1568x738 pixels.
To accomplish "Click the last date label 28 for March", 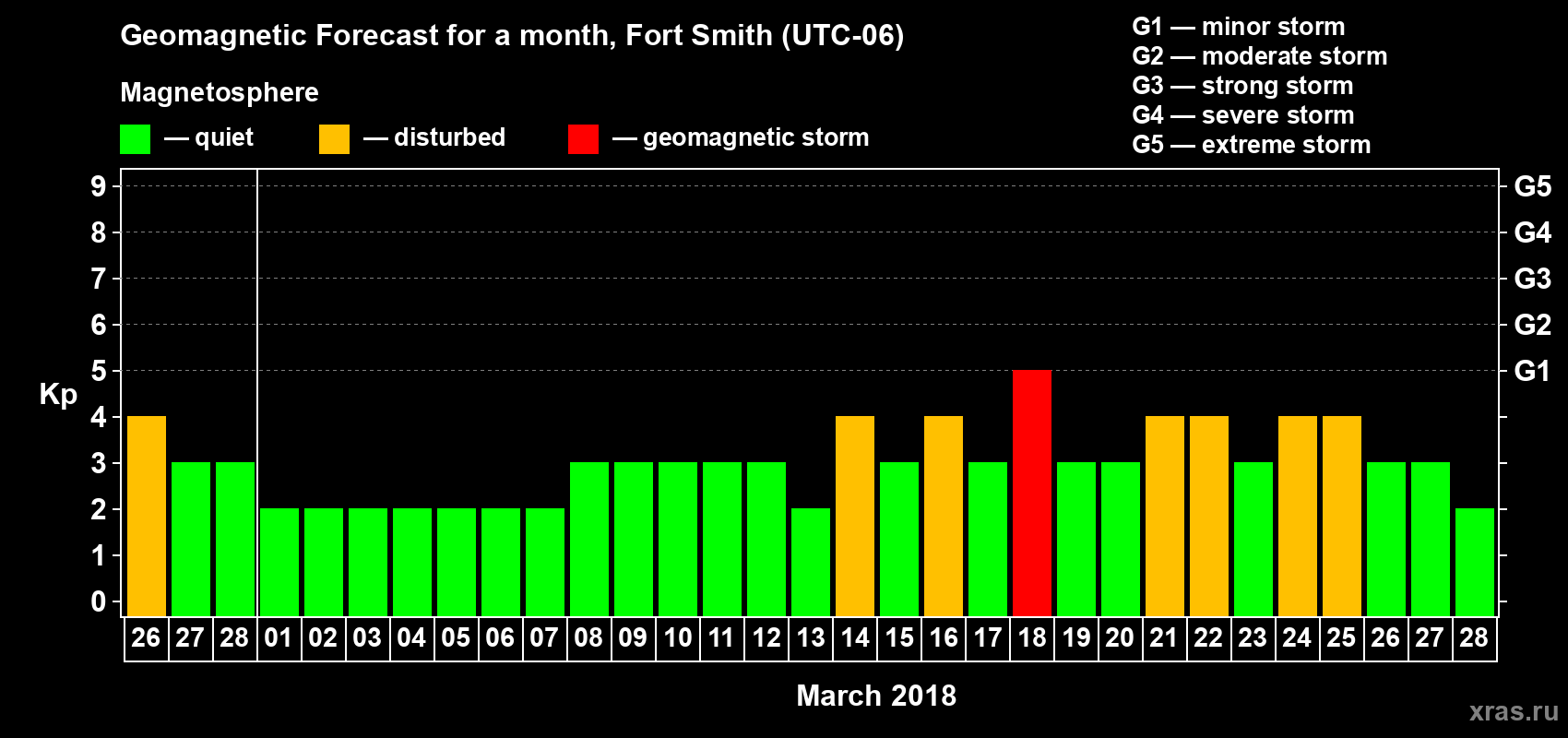I will (x=1475, y=638).
